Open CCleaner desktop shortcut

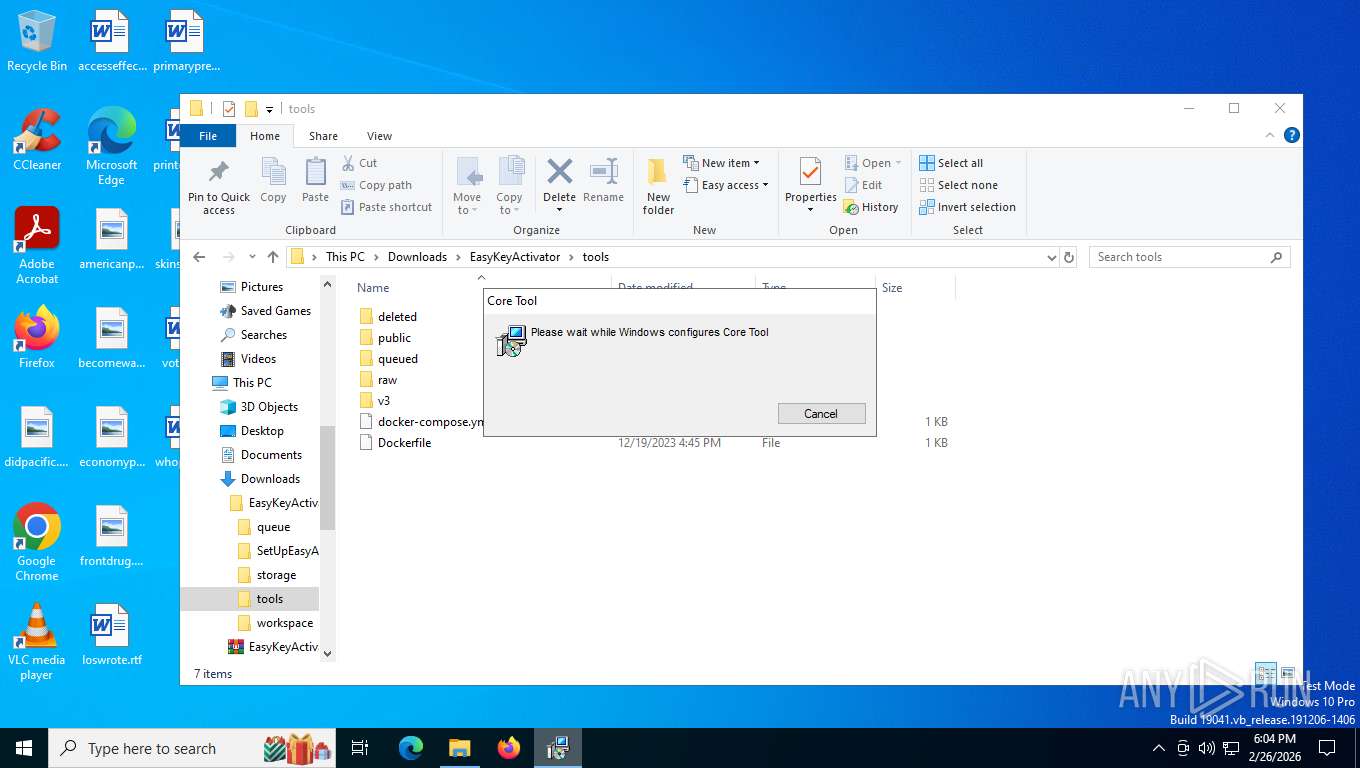point(37,140)
